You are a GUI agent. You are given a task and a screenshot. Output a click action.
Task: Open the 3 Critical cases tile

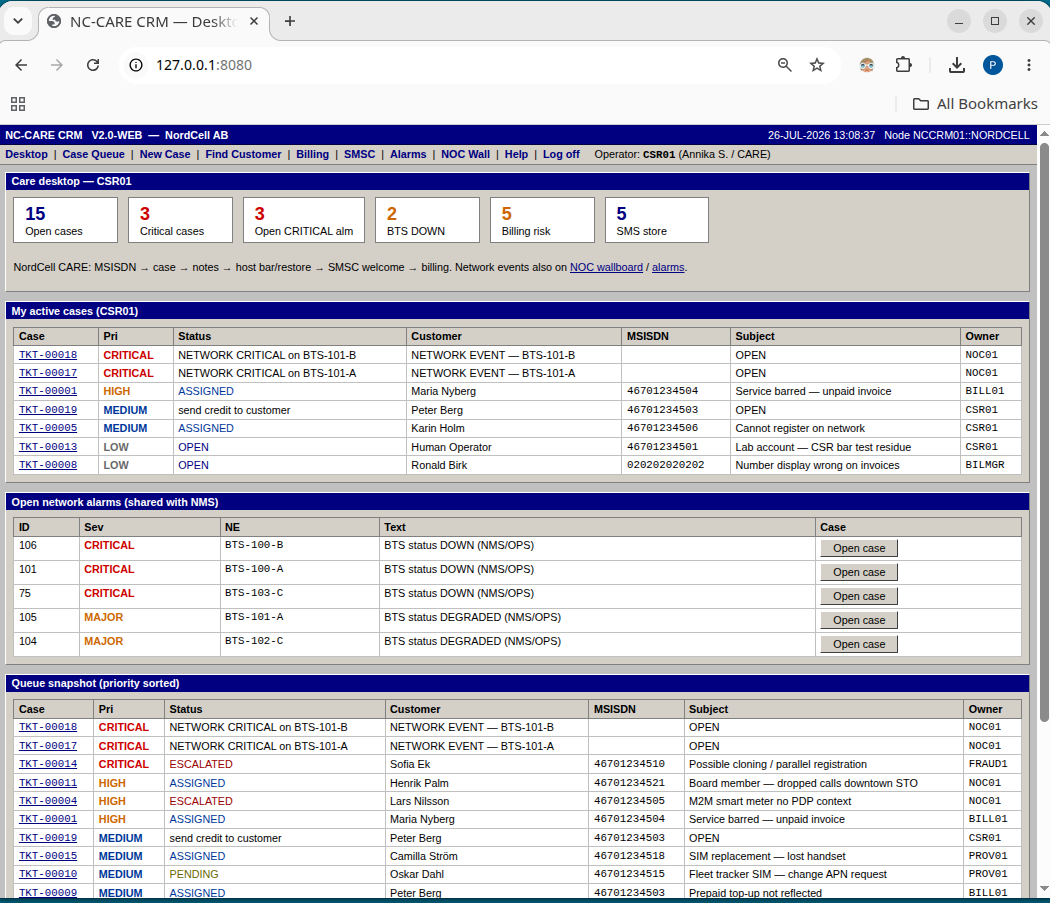pyautogui.click(x=180, y=220)
